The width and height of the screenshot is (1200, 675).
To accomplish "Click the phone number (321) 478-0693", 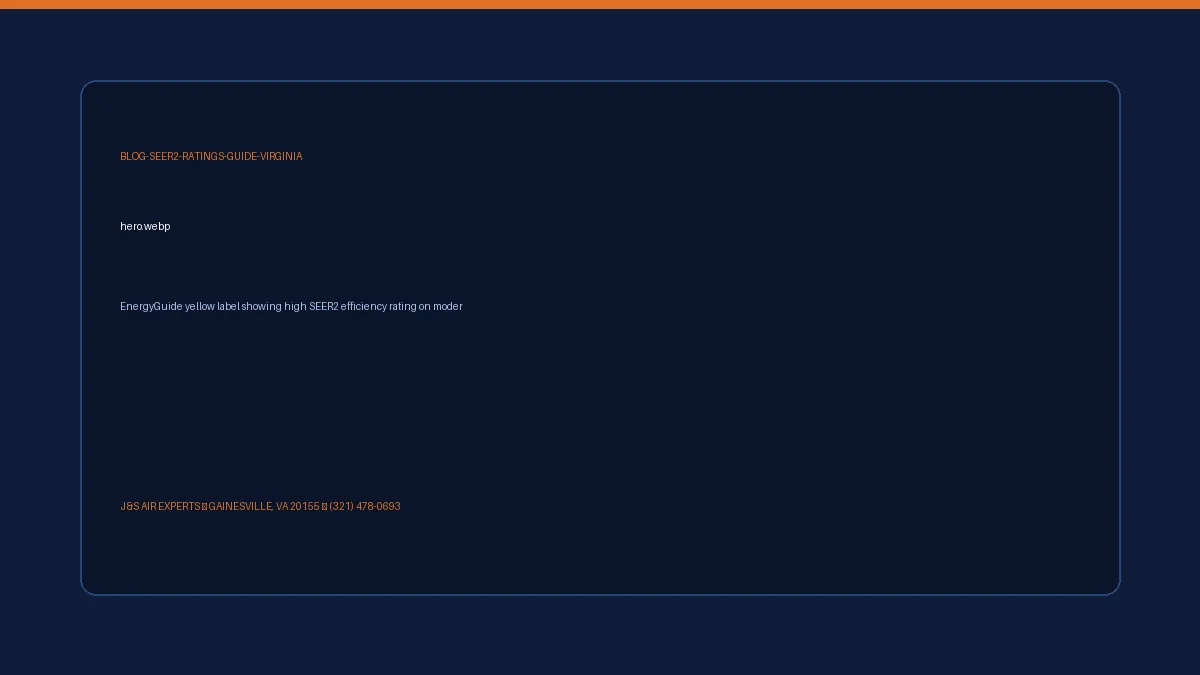I will 365,507.
